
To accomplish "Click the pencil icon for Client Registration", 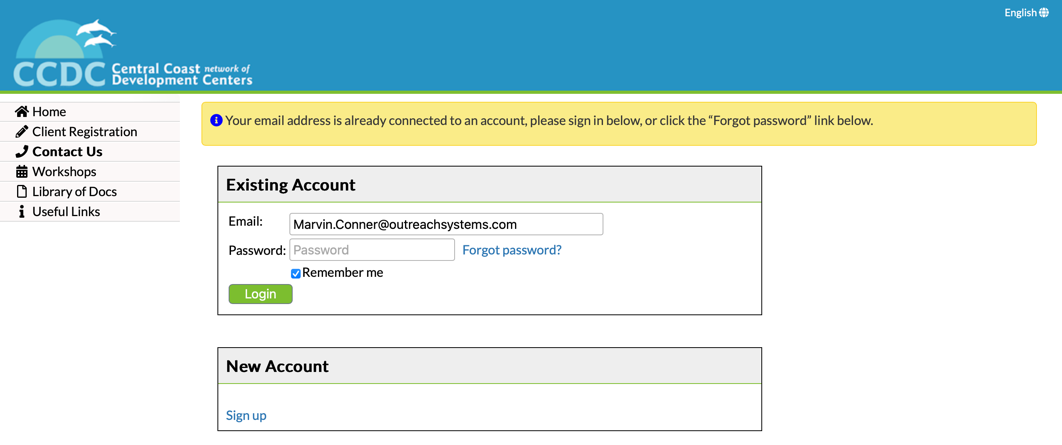I will [21, 132].
